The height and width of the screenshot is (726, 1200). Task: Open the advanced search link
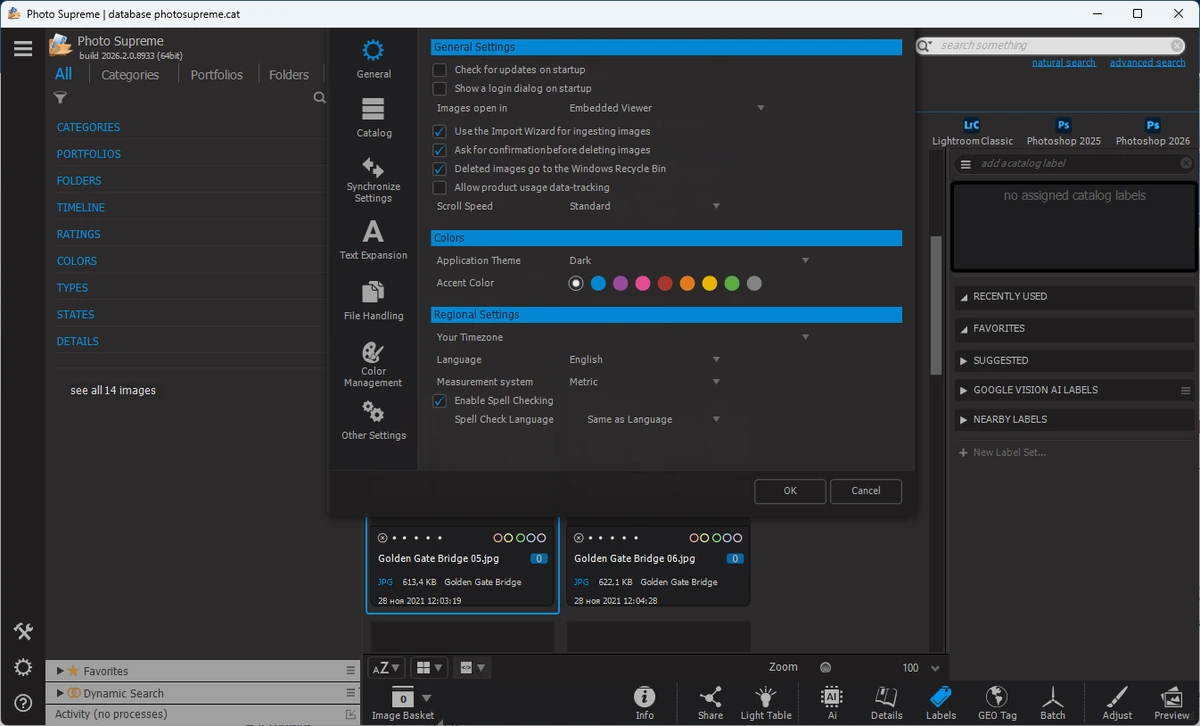1147,63
